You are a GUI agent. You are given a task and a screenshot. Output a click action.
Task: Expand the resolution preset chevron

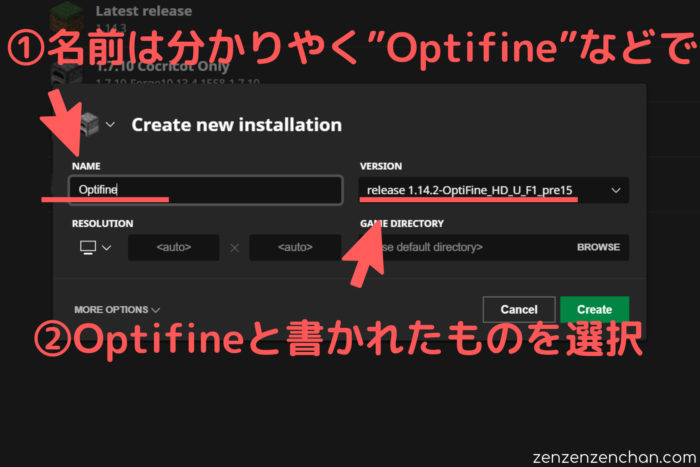[106, 247]
